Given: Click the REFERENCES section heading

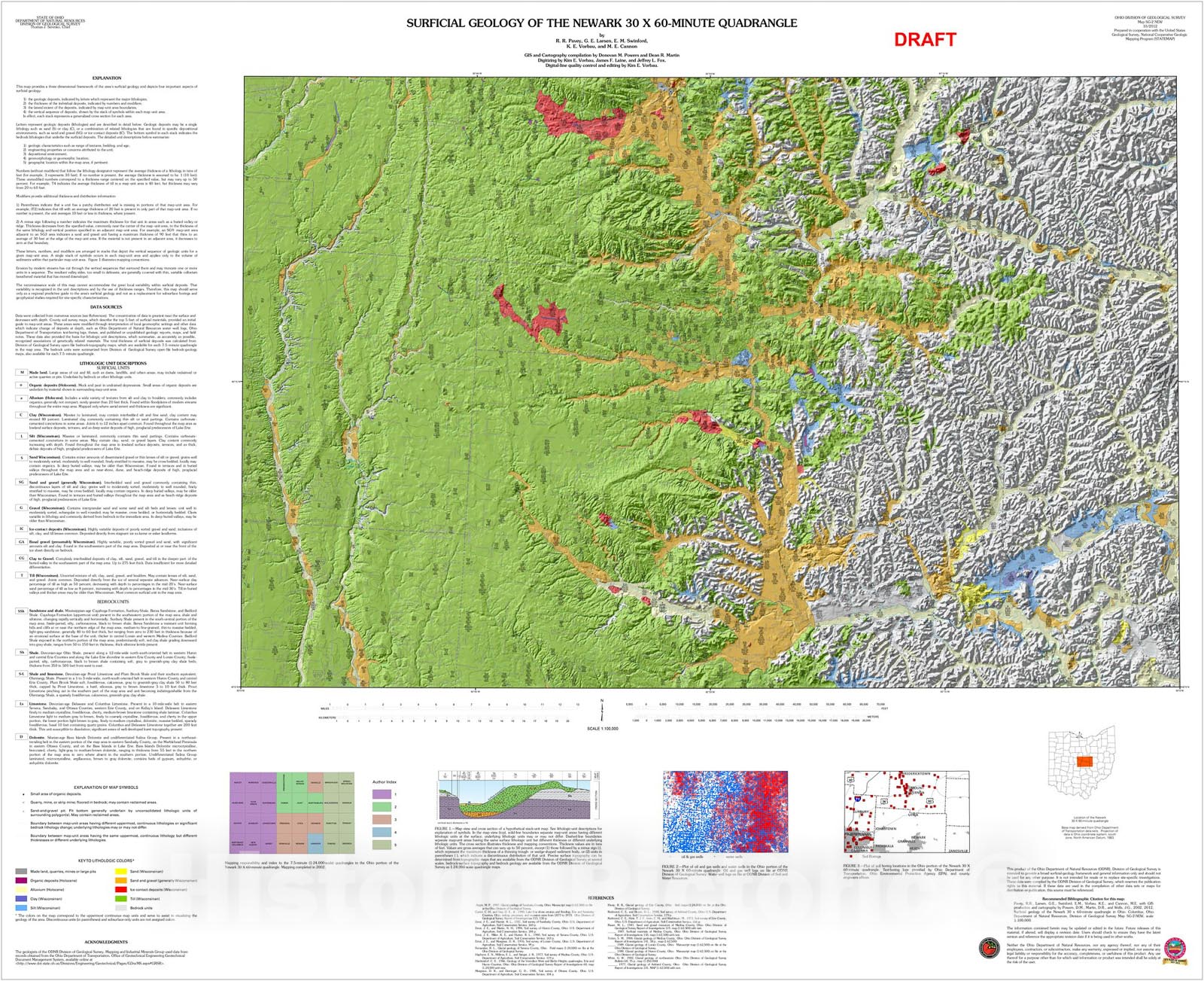Looking at the screenshot, I should pos(600,897).
